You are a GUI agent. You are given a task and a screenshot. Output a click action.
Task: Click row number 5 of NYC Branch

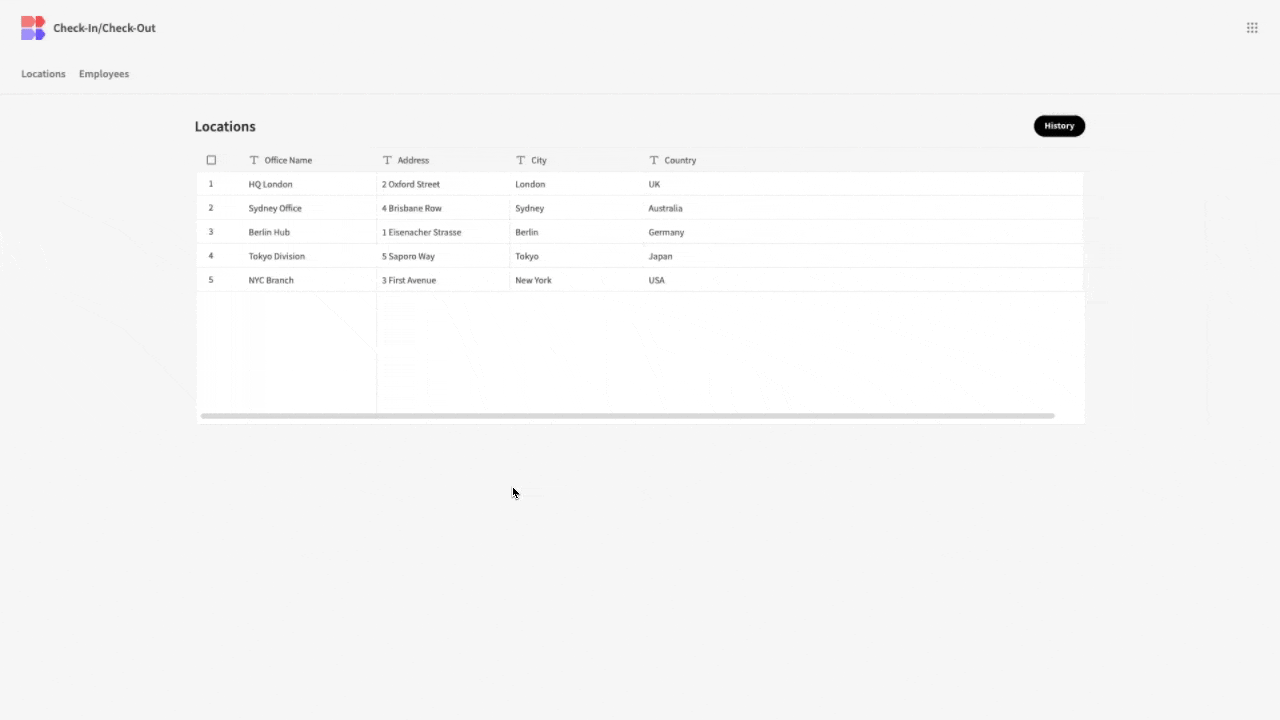(211, 280)
